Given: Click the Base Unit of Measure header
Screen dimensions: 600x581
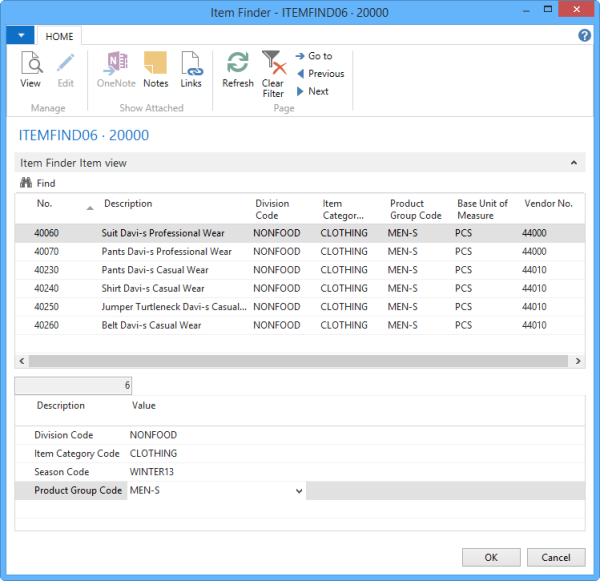Looking at the screenshot, I should click(482, 209).
